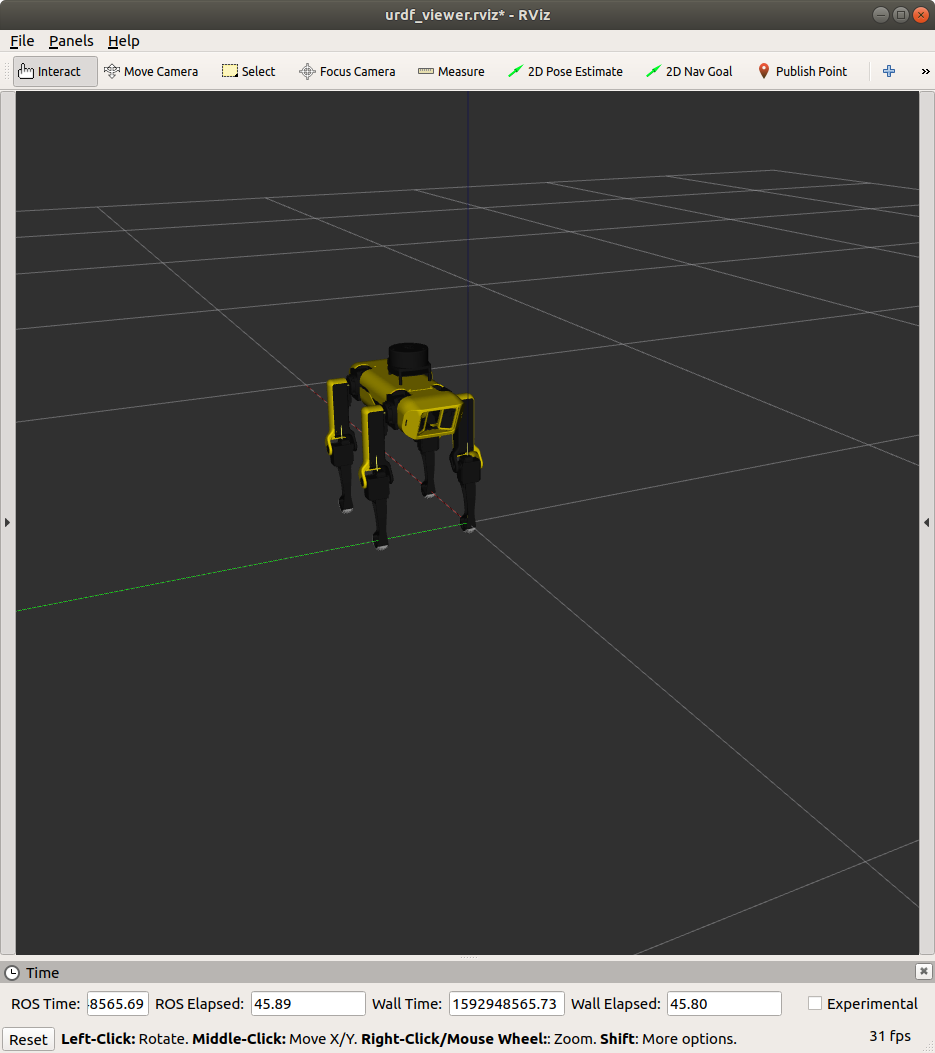Close the Time panel
935x1053 pixels.
[924, 971]
